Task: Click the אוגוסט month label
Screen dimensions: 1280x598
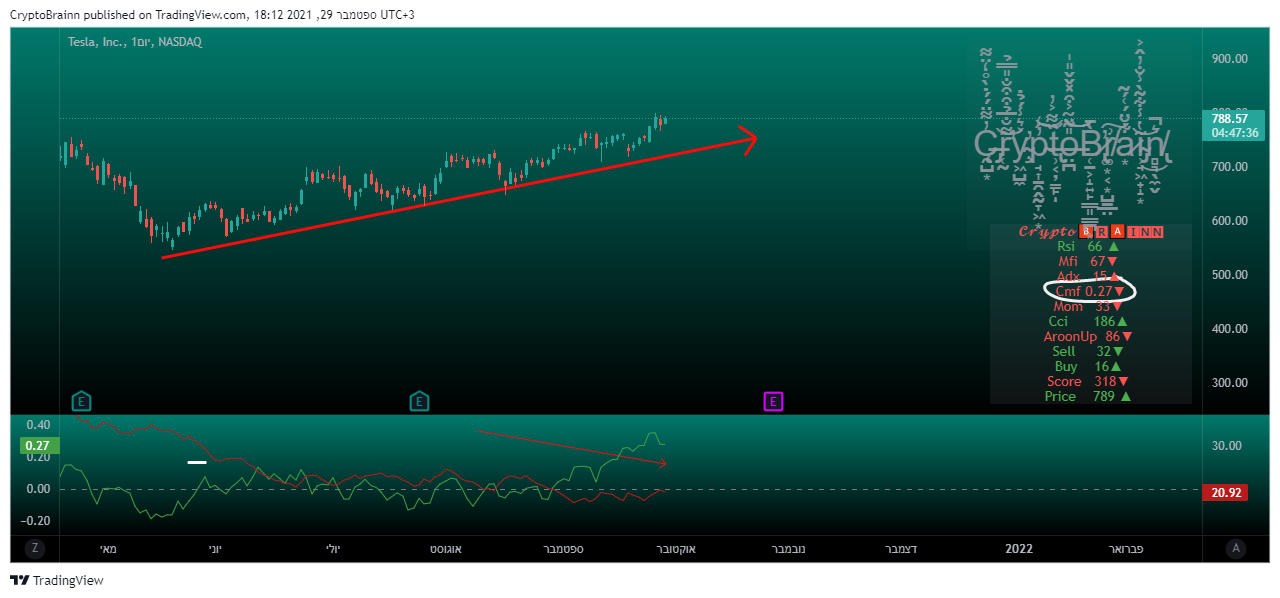Action: click(445, 549)
